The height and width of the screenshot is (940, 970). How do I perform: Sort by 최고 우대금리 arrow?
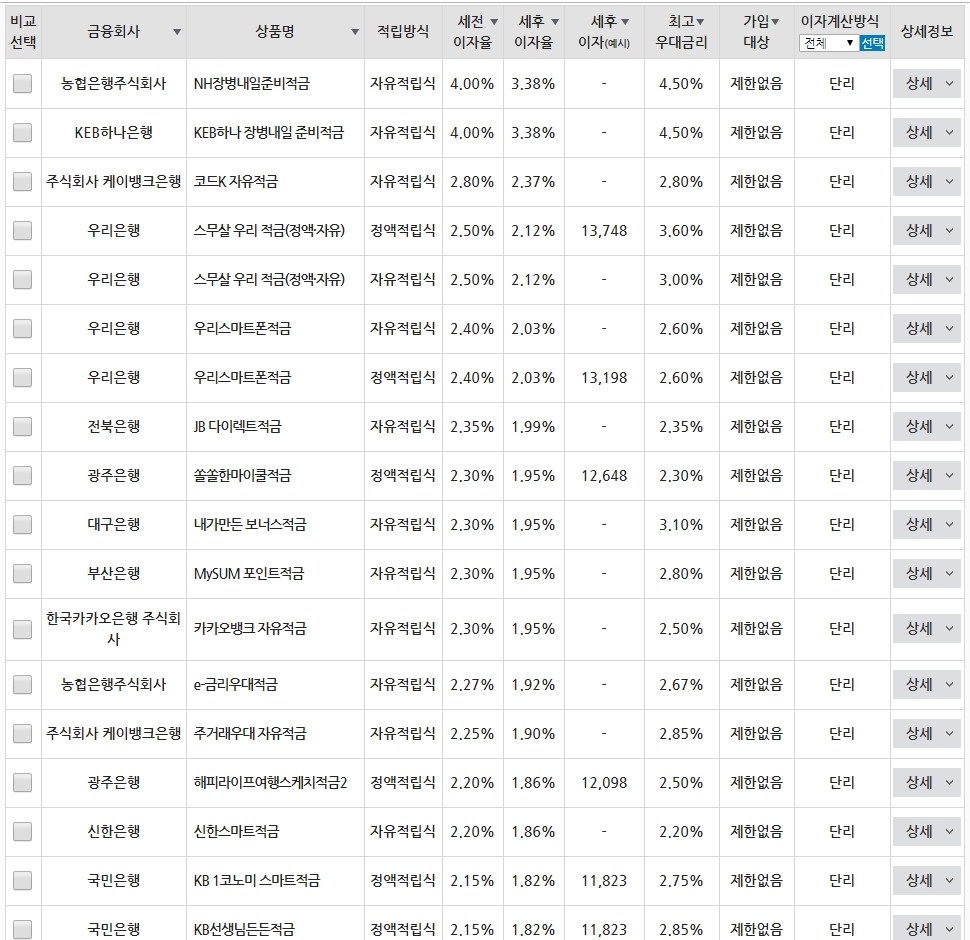[x=700, y=22]
